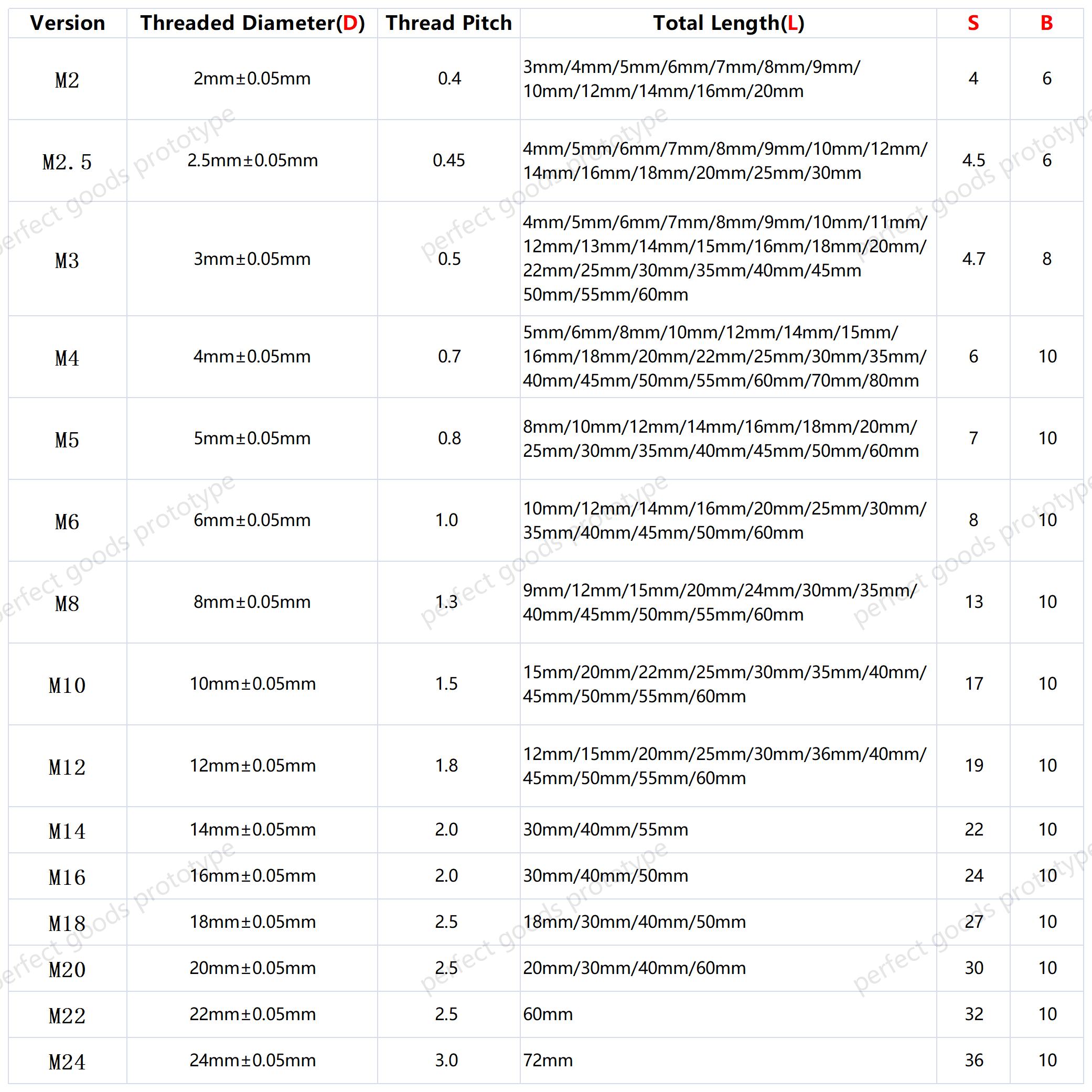Click the S value 32 for M22
The width and height of the screenshot is (1092, 1092).
(974, 1014)
